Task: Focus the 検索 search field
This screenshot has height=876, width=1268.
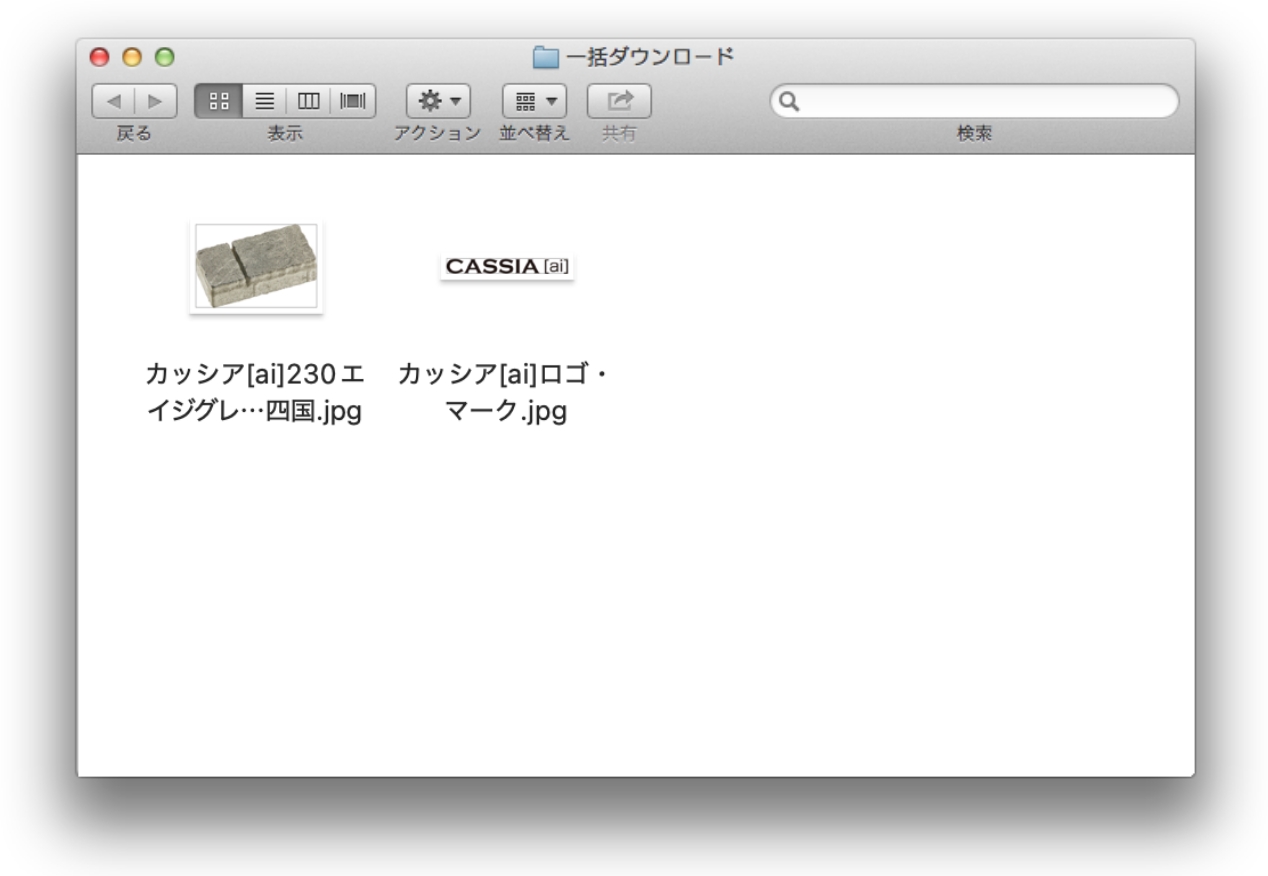Action: (x=985, y=101)
